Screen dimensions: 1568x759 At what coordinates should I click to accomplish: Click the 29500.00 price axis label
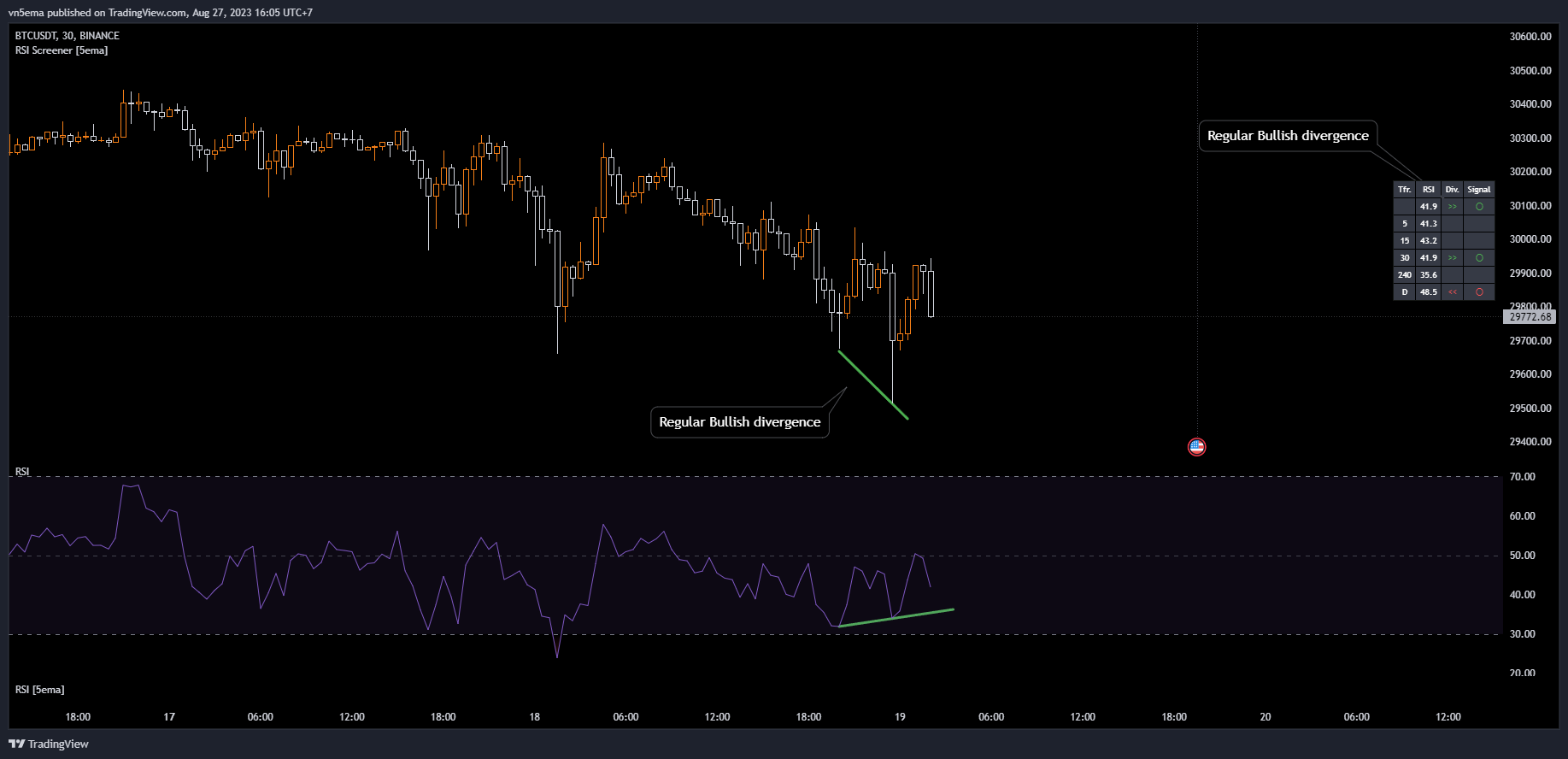tap(1530, 409)
